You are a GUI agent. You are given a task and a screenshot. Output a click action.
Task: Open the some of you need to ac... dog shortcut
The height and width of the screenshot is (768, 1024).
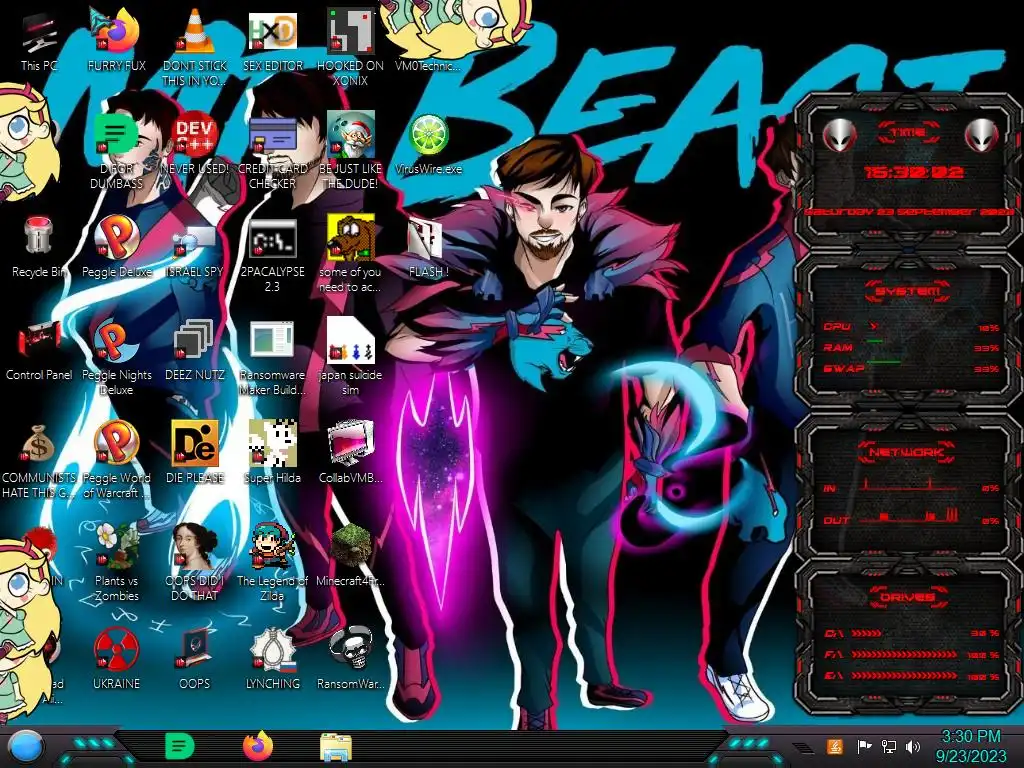click(x=350, y=252)
